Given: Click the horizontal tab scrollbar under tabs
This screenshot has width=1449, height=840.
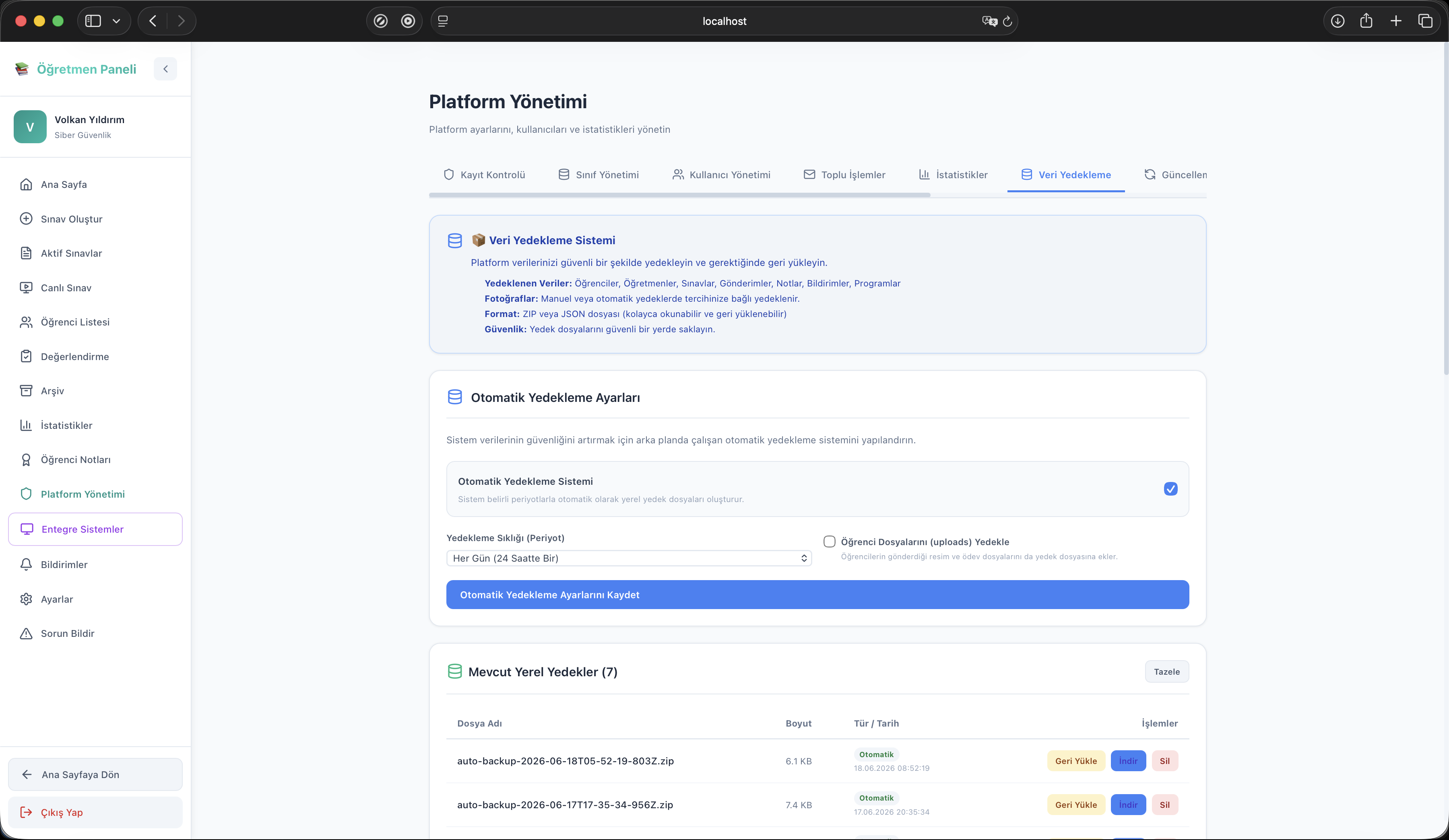Looking at the screenshot, I should click(x=679, y=196).
